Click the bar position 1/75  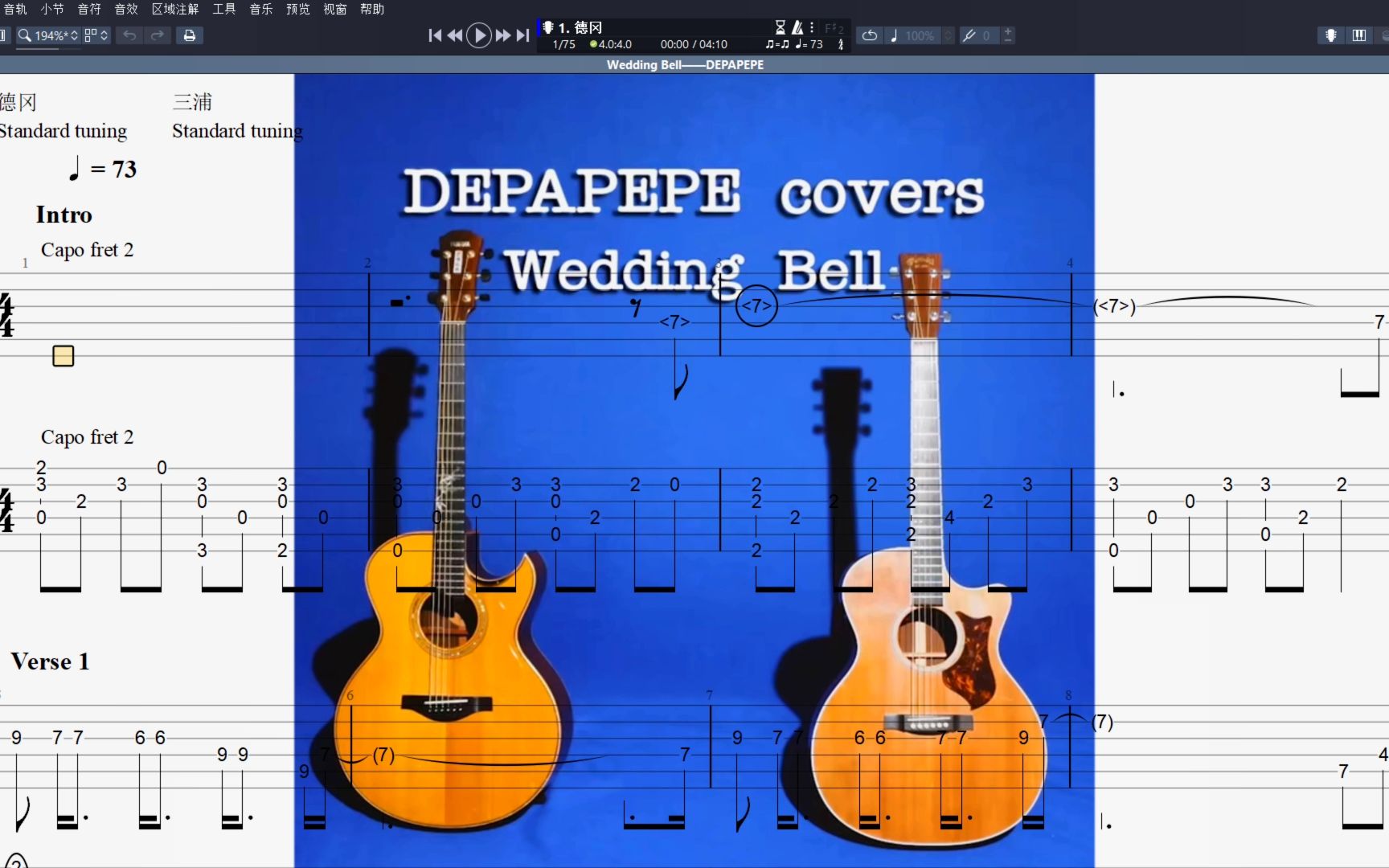(x=564, y=44)
